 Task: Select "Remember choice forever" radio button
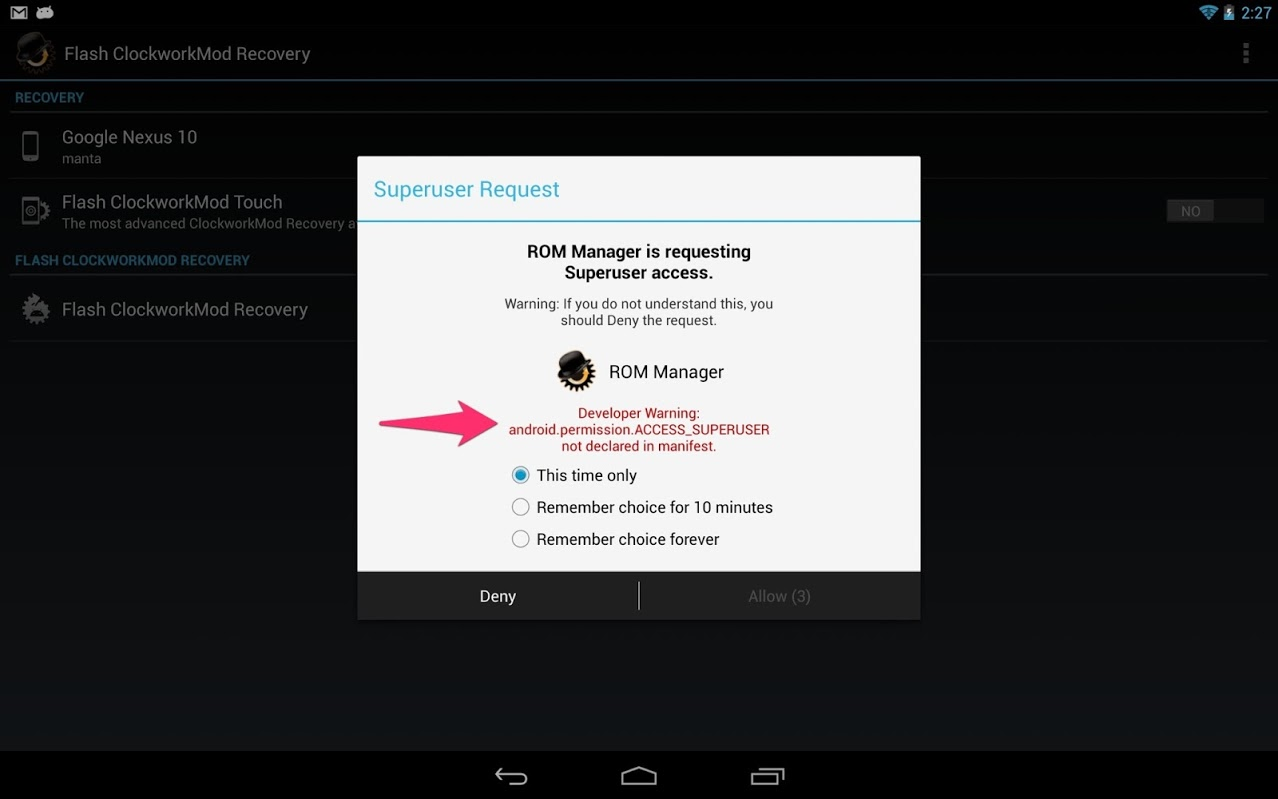(615, 539)
